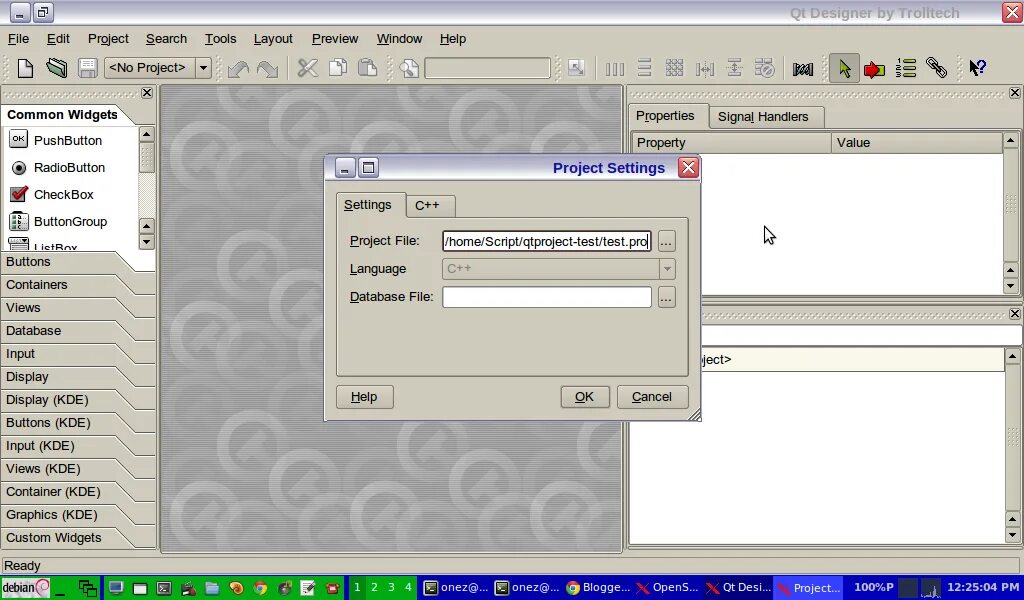This screenshot has width=1024, height=600.
Task: Click the Lay Out Vertically icon
Action: pyautogui.click(x=645, y=68)
